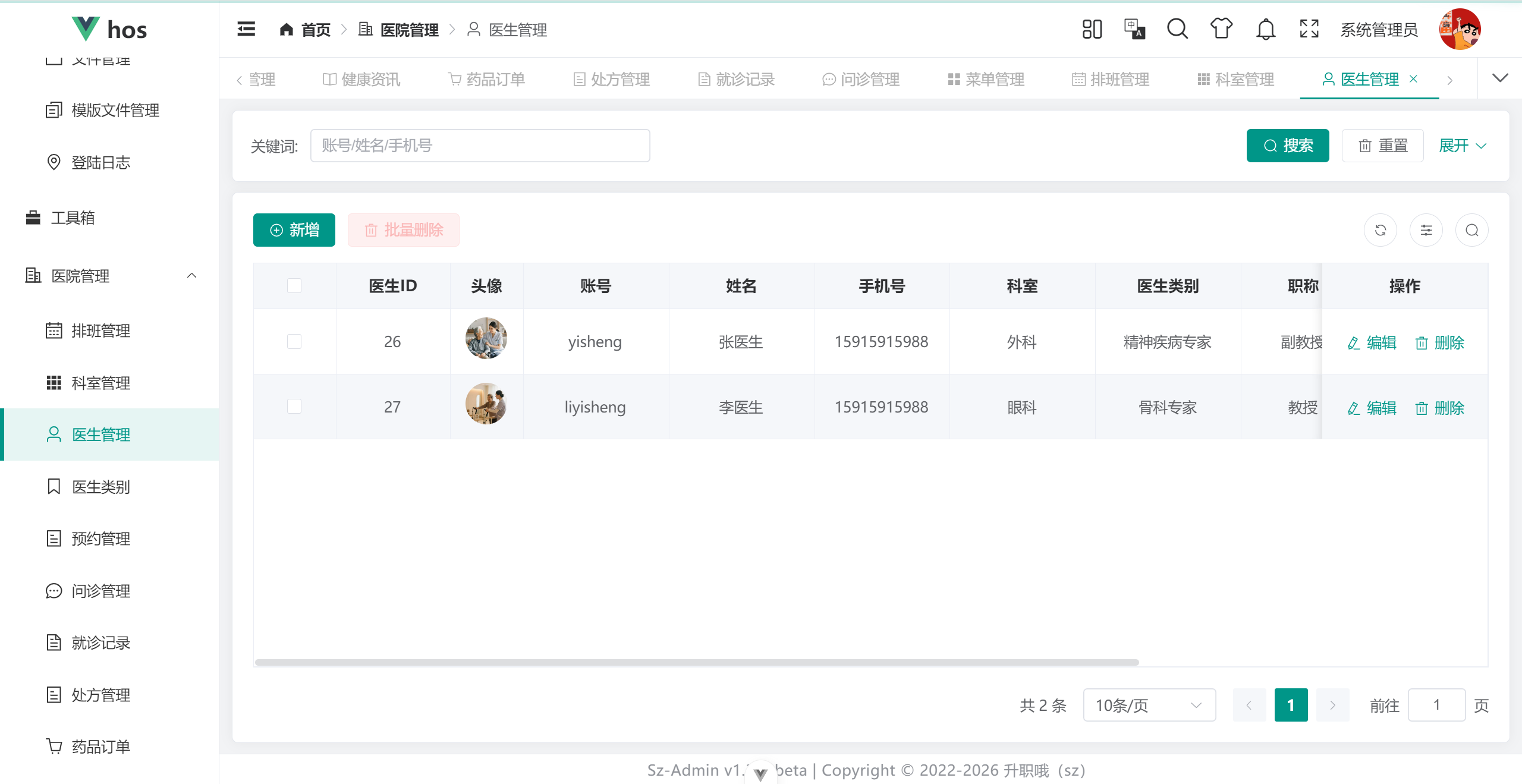Select all rows checkbox in header
This screenshot has width=1522, height=784.
[x=294, y=286]
